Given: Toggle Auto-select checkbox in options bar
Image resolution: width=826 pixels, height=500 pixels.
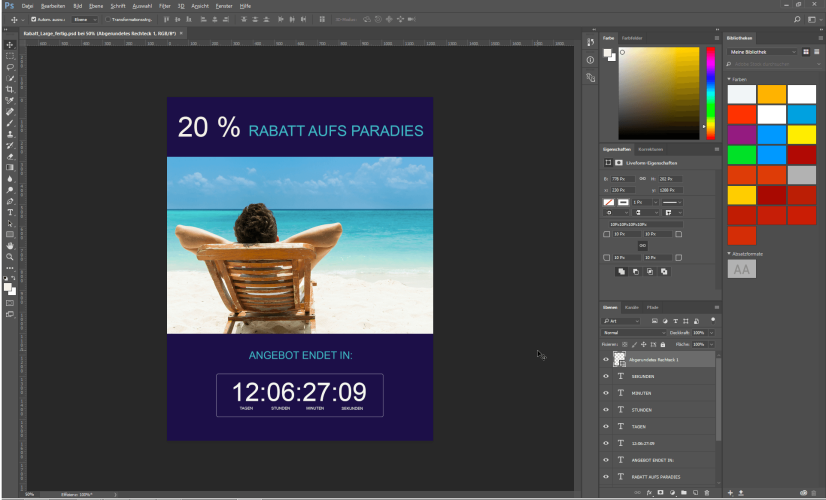Looking at the screenshot, I should pos(34,19).
